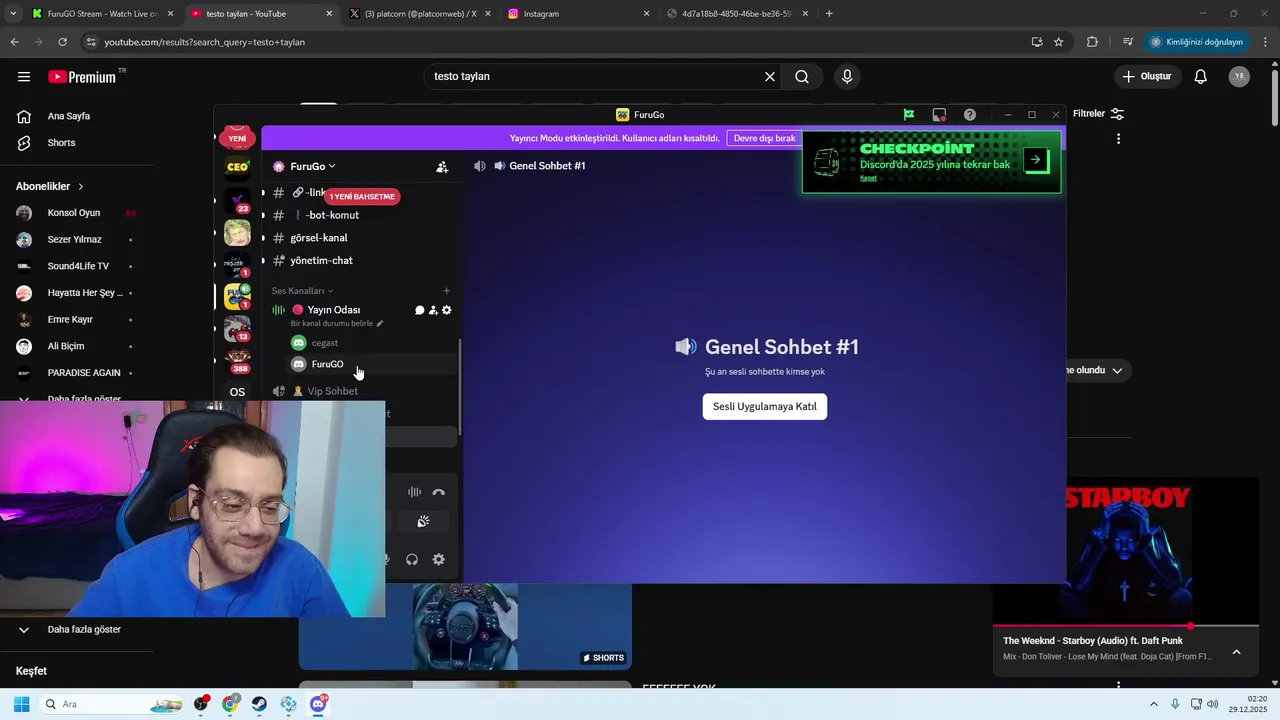This screenshot has width=1280, height=720.
Task: Seek on Starboy miniplayer progress bar
Action: [1125, 626]
